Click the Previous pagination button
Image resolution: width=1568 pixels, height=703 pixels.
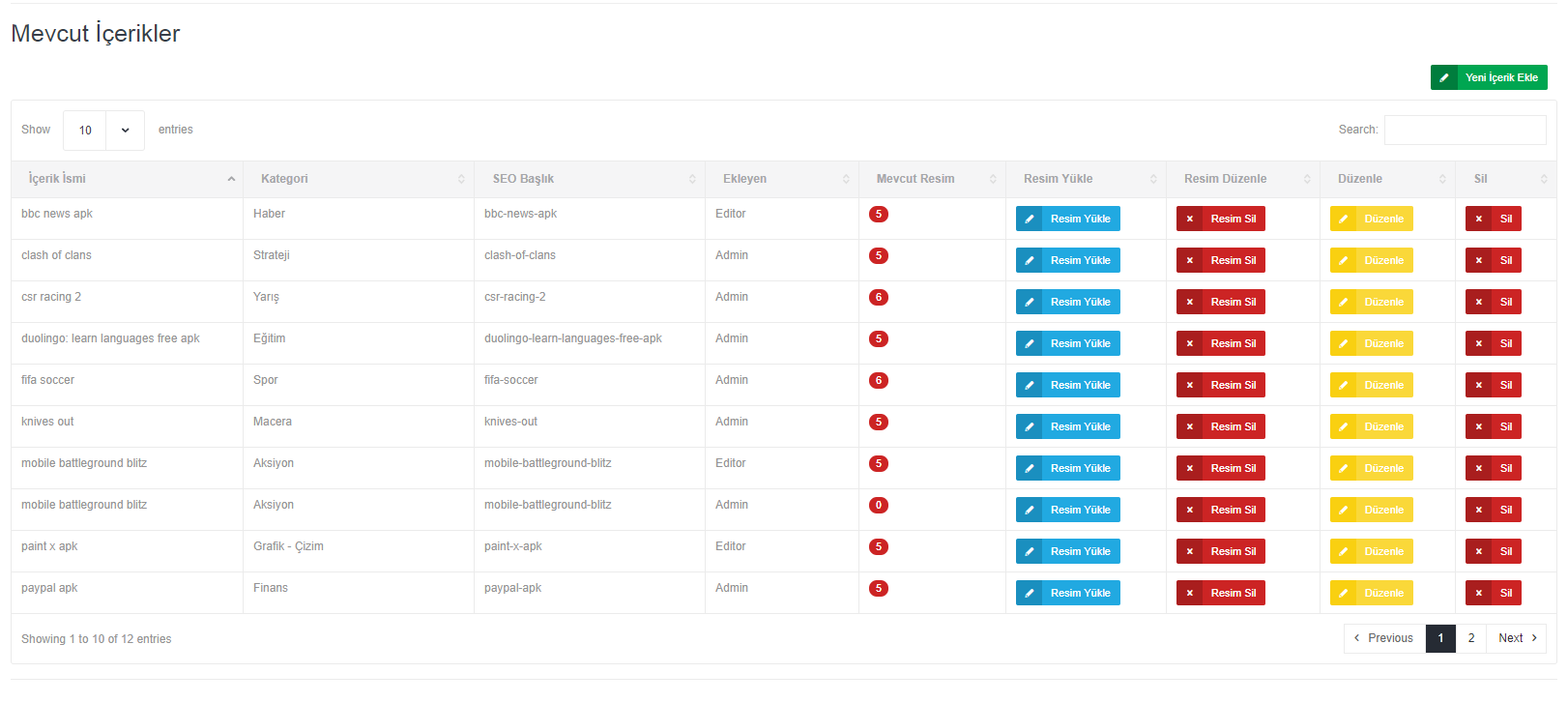[x=1384, y=638]
